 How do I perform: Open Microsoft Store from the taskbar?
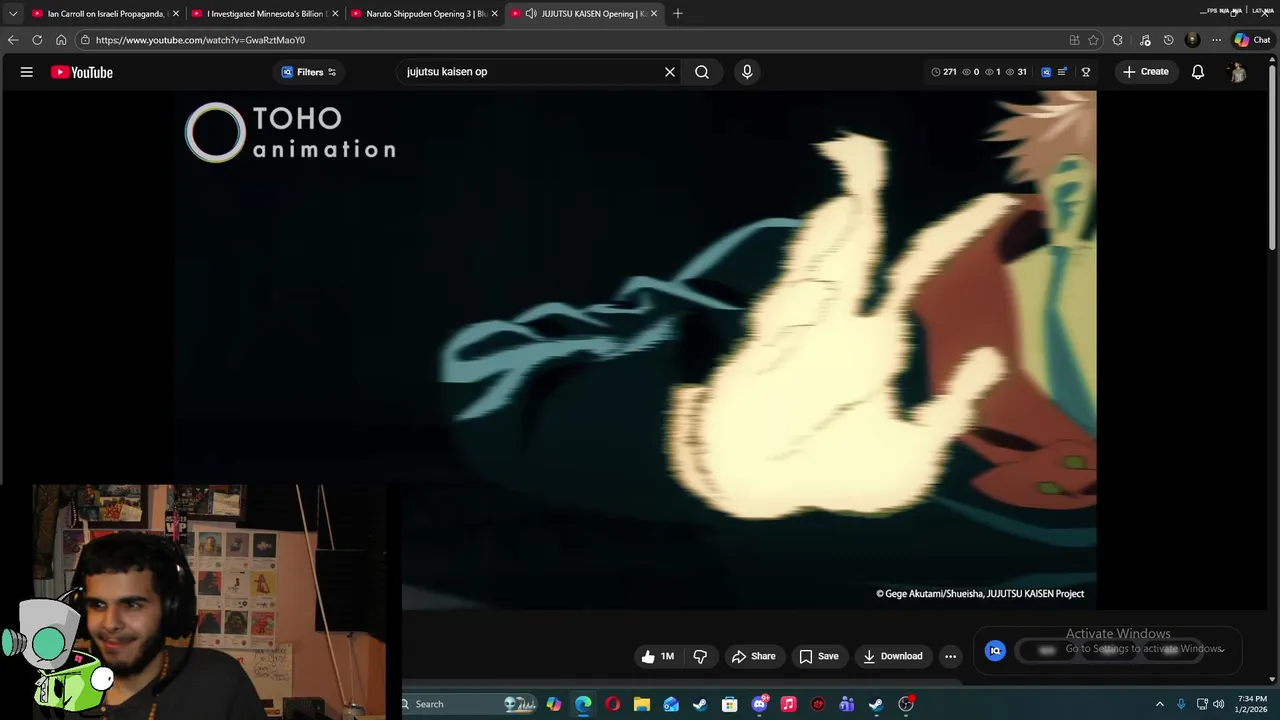pyautogui.click(x=730, y=704)
